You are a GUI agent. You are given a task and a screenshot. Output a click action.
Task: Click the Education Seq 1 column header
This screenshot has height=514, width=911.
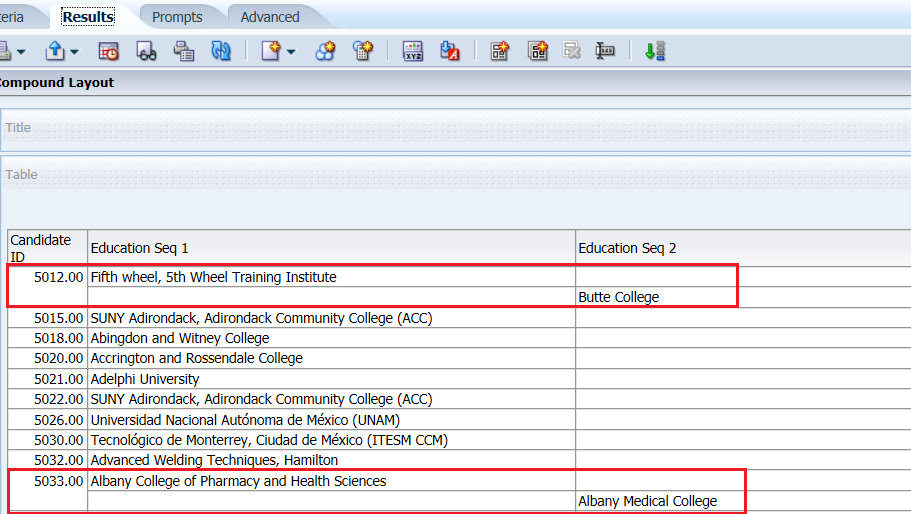coord(331,248)
